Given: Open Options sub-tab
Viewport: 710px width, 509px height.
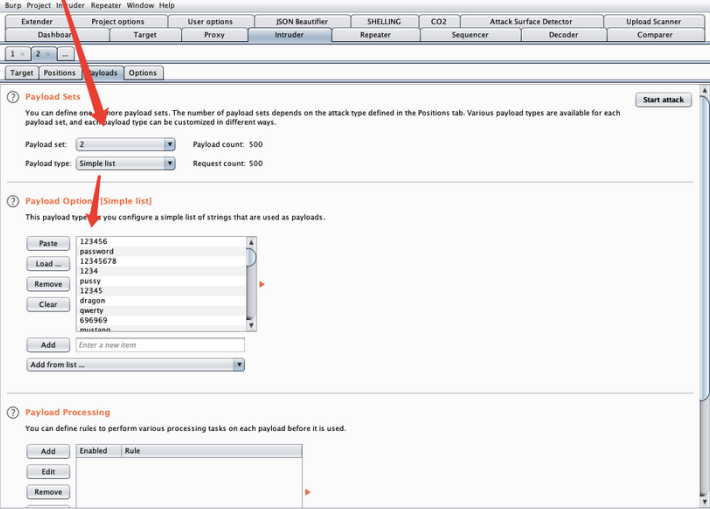Looking at the screenshot, I should (143, 73).
